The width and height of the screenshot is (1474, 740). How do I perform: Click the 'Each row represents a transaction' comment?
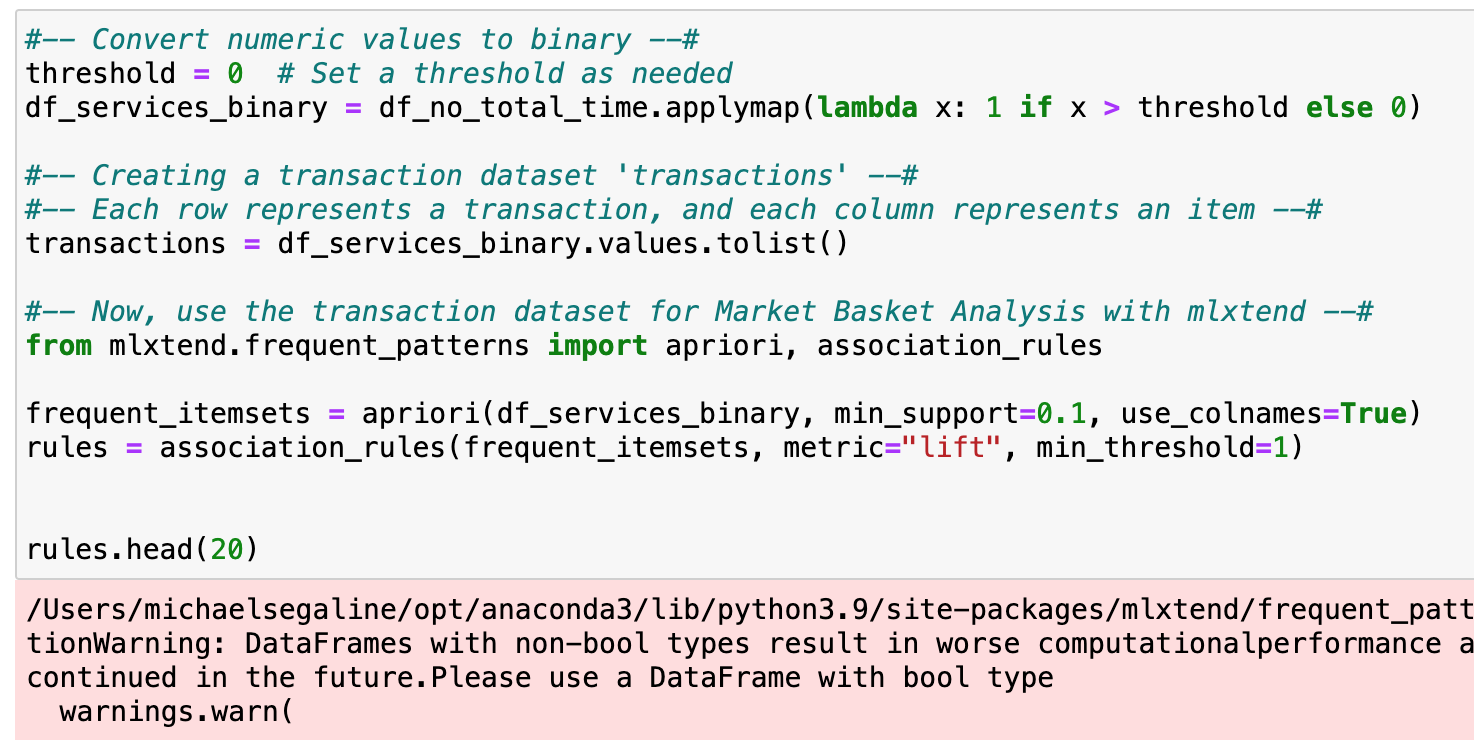point(674,210)
